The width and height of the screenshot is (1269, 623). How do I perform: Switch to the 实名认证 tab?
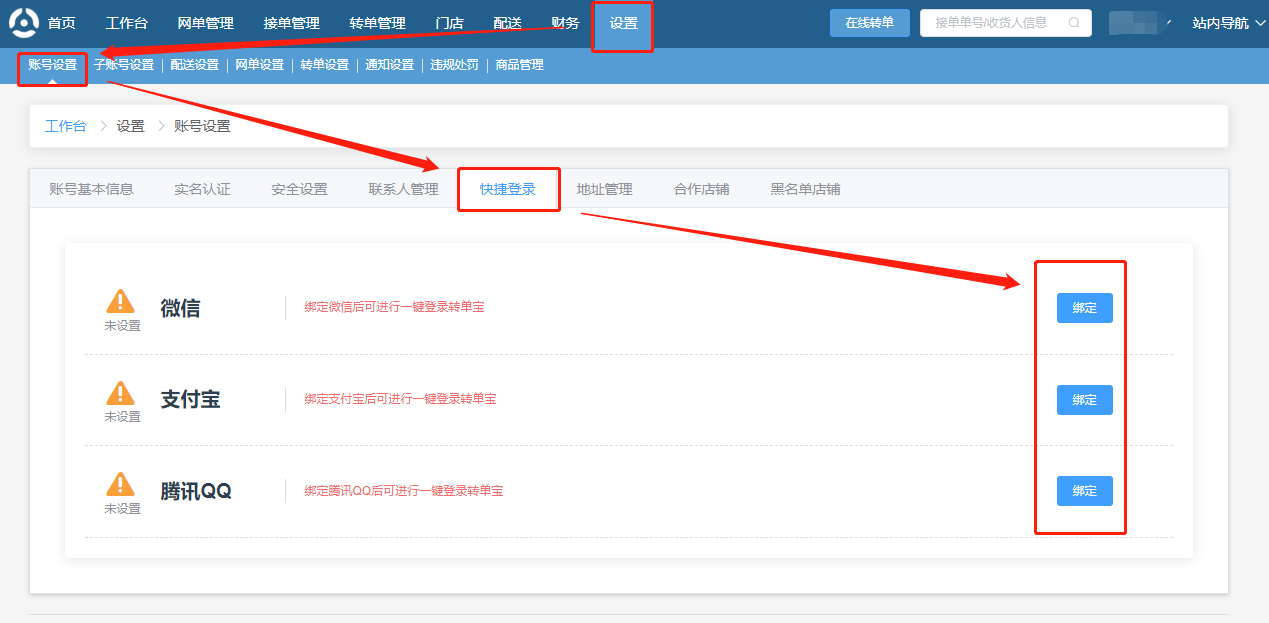point(202,189)
